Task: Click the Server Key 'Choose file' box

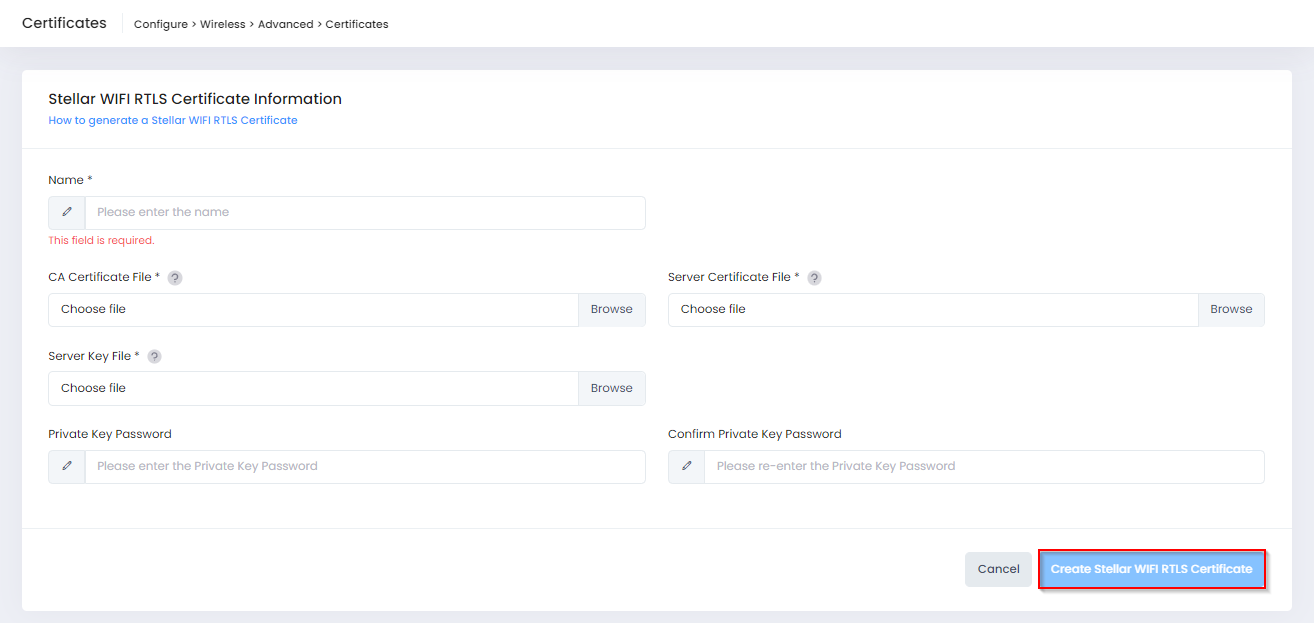Action: pos(313,388)
